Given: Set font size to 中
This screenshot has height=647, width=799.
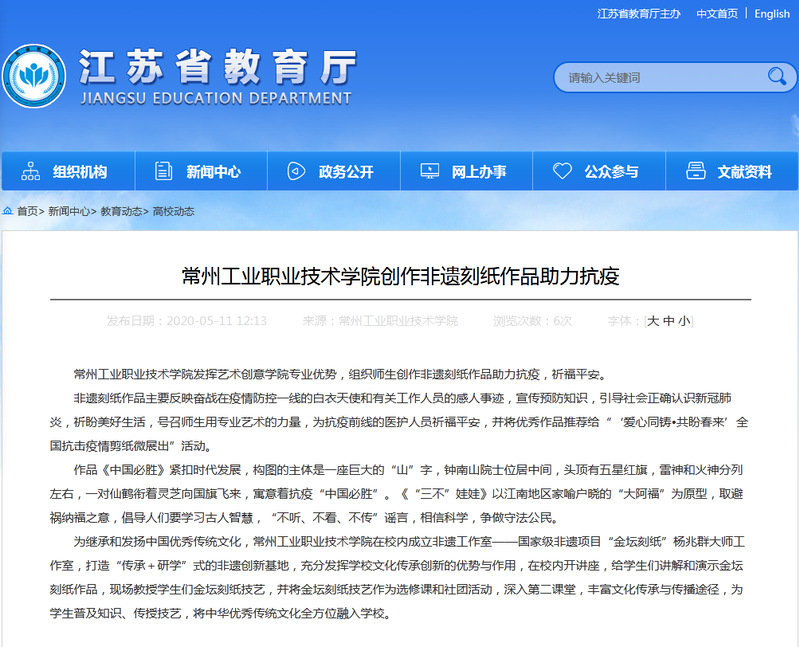Looking at the screenshot, I should pyautogui.click(x=669, y=321).
